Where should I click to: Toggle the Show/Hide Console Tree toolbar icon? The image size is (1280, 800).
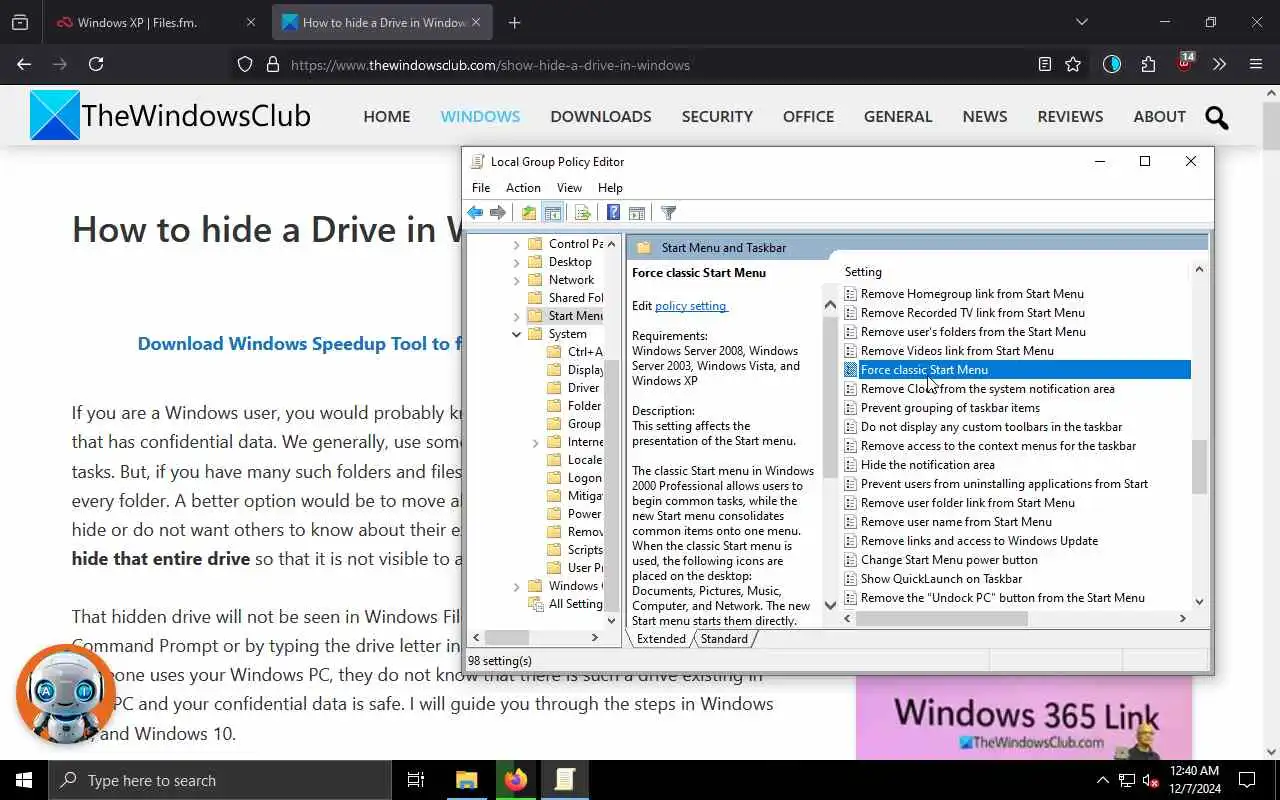coord(552,212)
